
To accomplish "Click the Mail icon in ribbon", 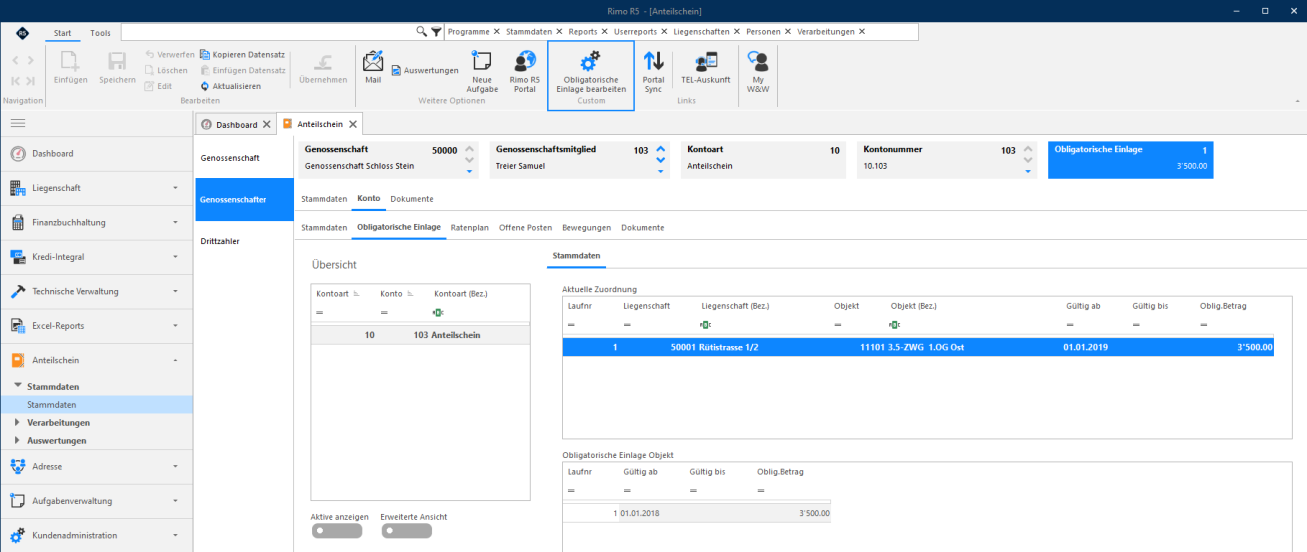I will [x=373, y=67].
